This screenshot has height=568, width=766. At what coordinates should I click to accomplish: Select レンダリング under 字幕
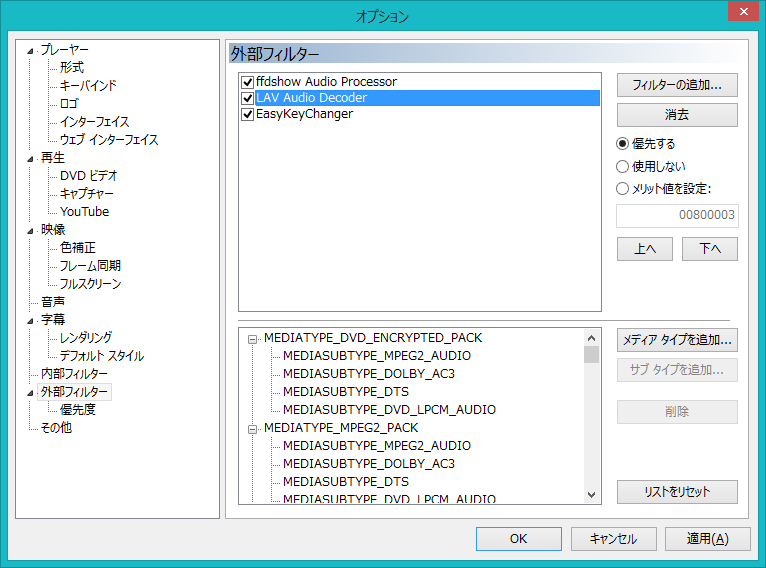(x=86, y=337)
